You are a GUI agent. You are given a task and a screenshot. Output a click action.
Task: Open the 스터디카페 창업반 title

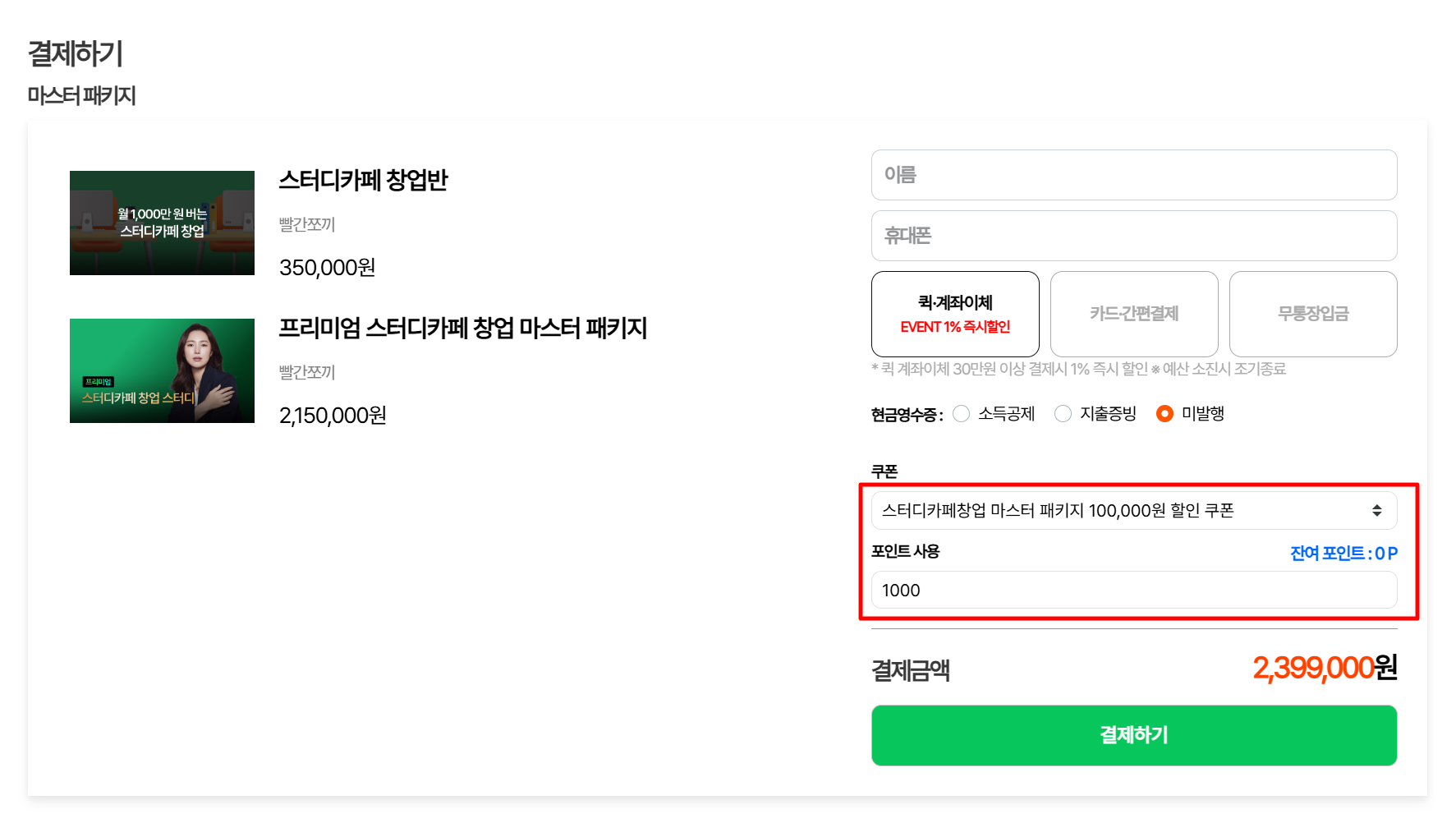[x=363, y=180]
